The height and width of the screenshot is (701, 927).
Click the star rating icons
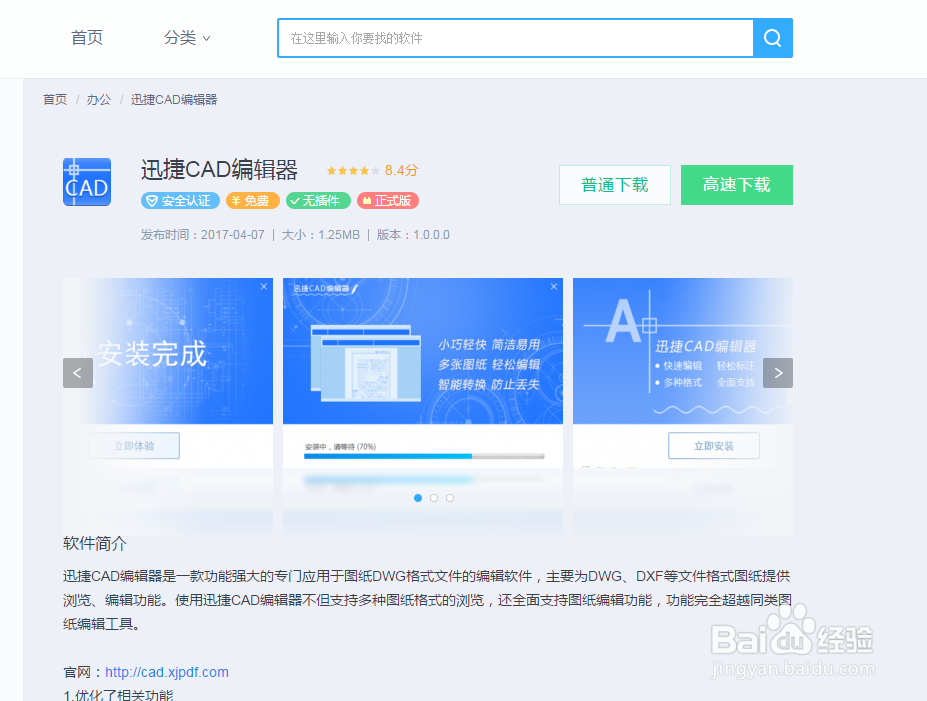[x=353, y=171]
